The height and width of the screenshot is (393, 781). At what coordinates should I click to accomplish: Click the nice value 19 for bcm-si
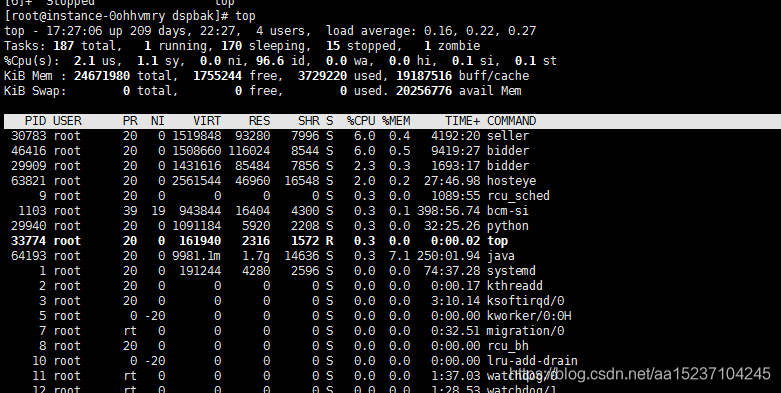tap(158, 211)
